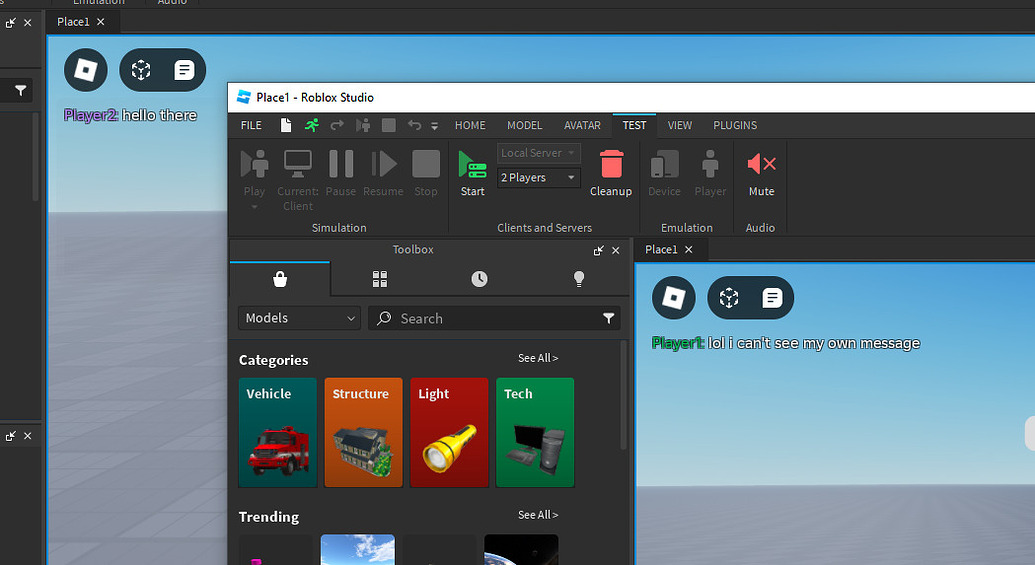
Task: Open the Tech category card
Action: pyautogui.click(x=535, y=433)
